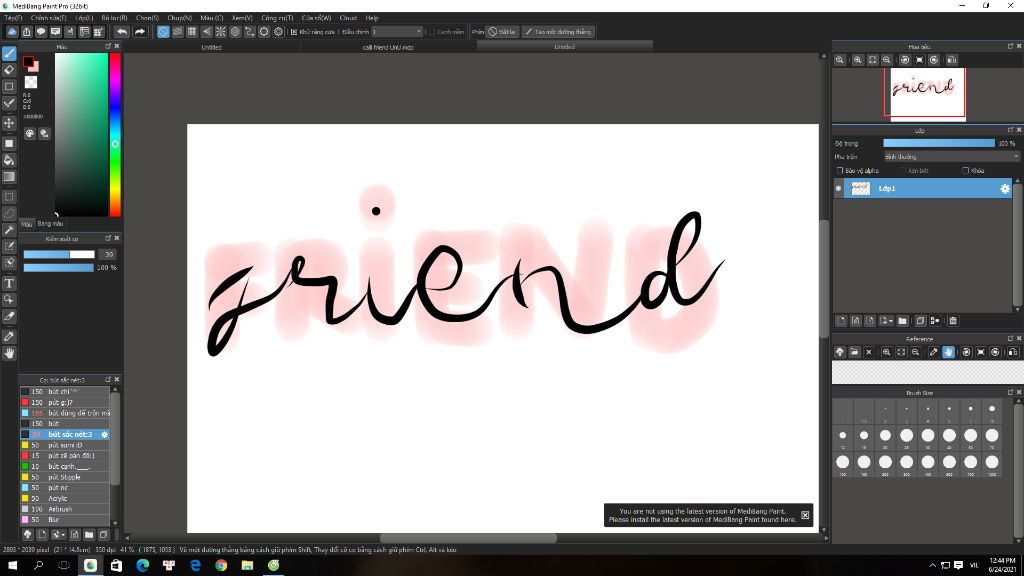Select the Eraser tool in the left toolbar
This screenshot has width=1024, height=576.
pos(9,70)
